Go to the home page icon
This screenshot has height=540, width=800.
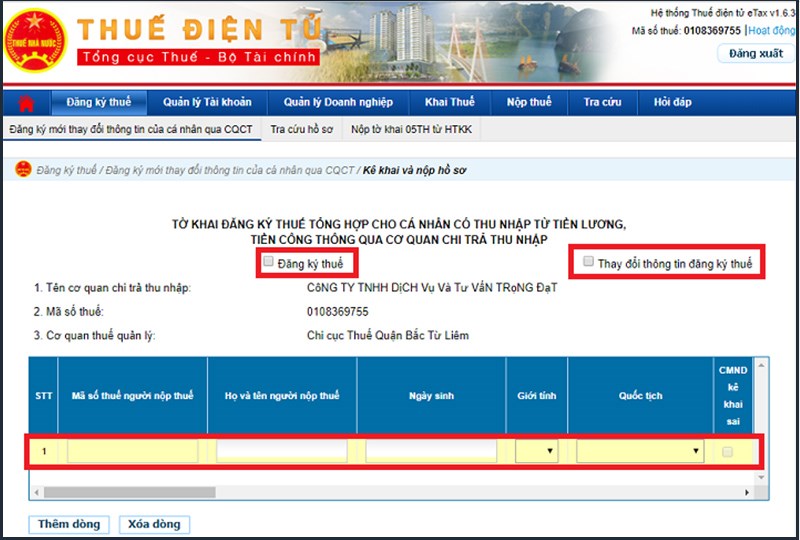pos(26,103)
